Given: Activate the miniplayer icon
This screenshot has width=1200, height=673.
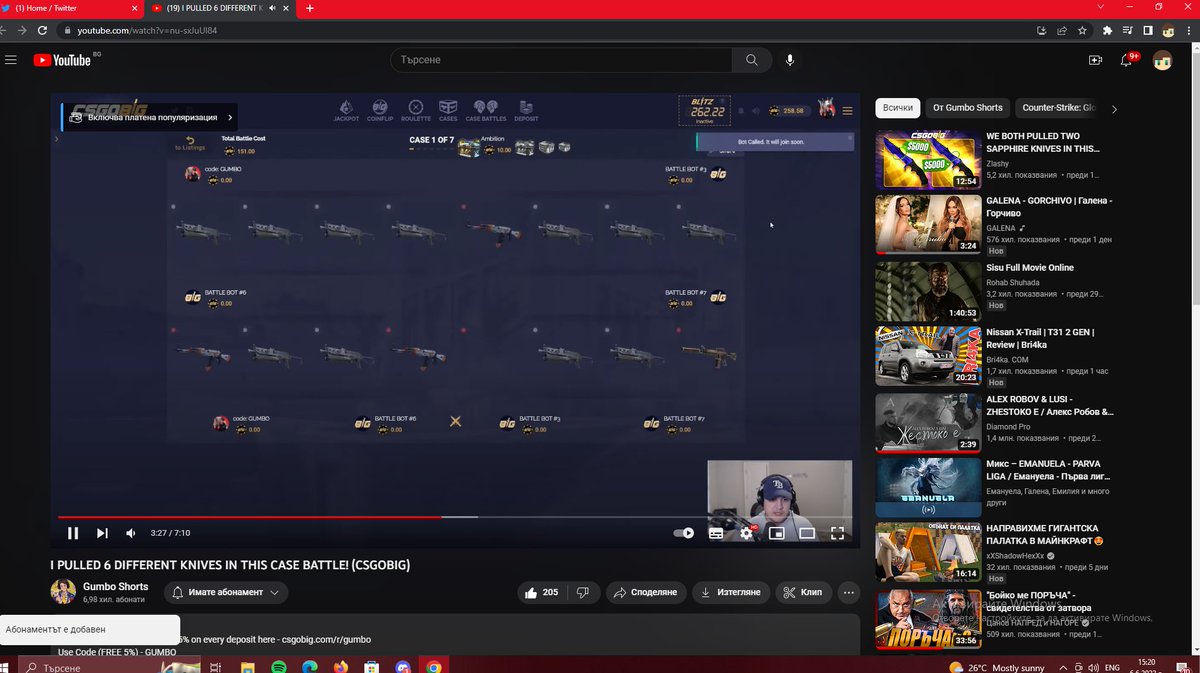Looking at the screenshot, I should coord(776,533).
